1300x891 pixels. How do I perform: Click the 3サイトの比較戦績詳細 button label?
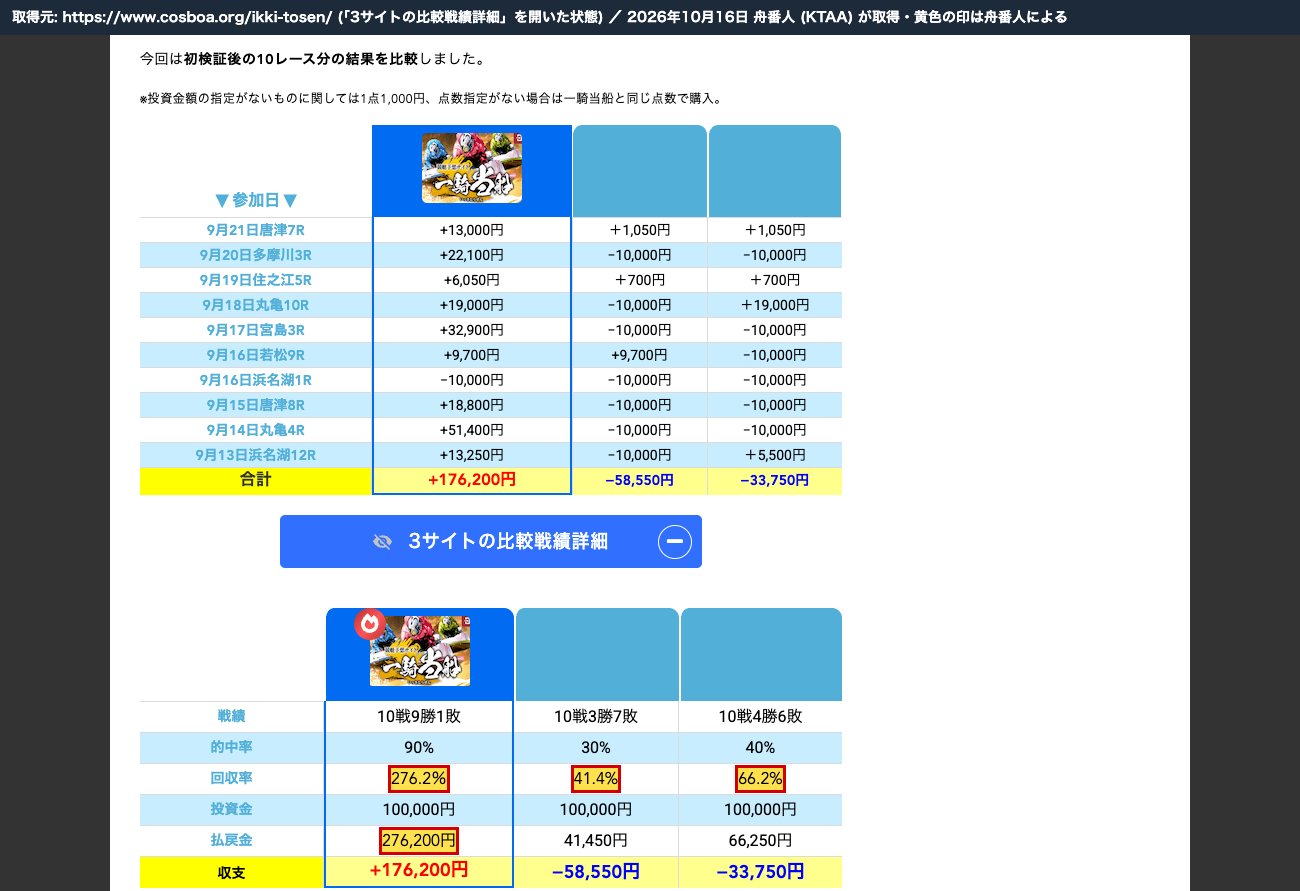coord(508,542)
